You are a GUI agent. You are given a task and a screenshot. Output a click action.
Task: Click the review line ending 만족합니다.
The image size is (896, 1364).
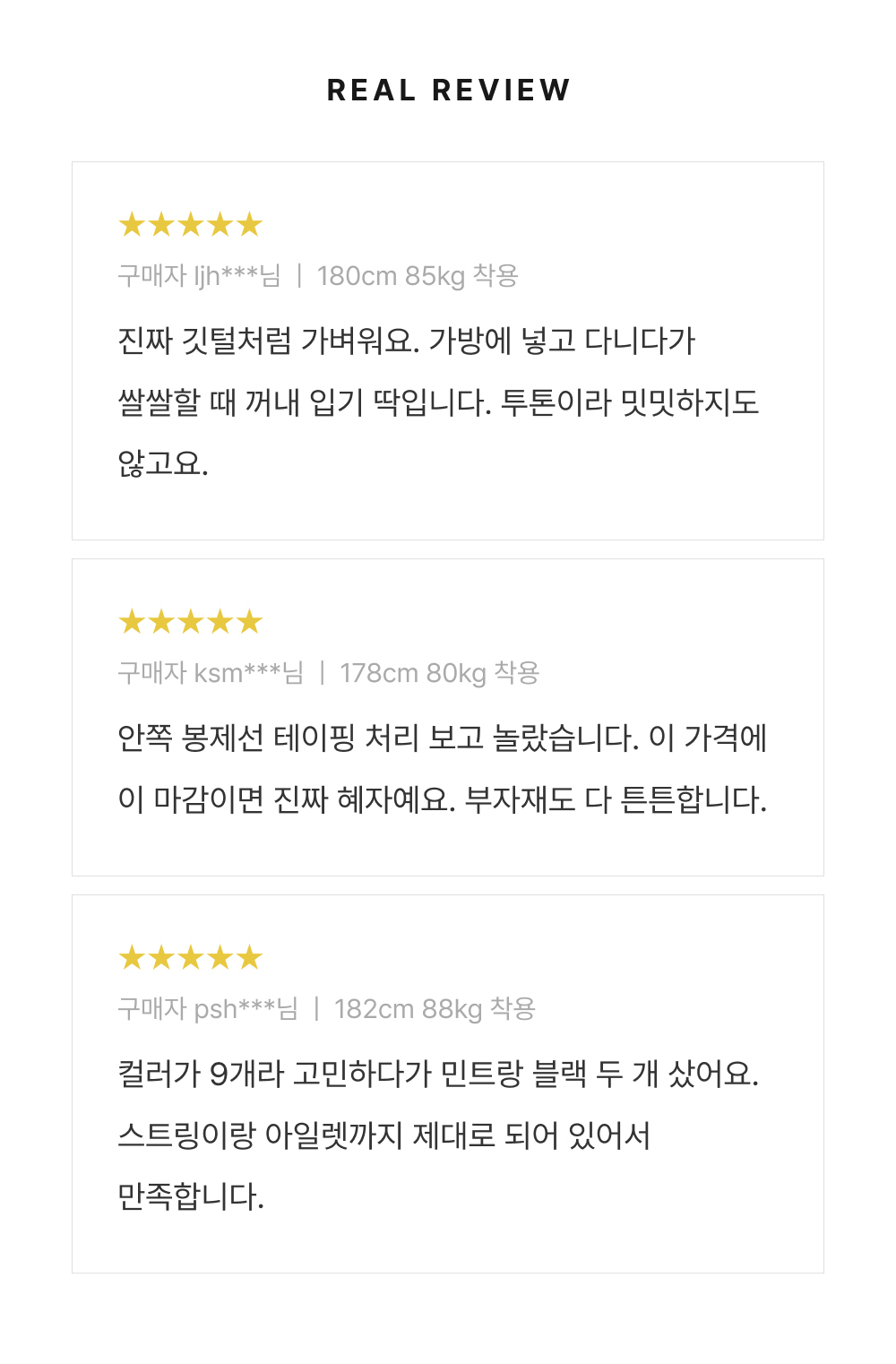[x=191, y=1196]
